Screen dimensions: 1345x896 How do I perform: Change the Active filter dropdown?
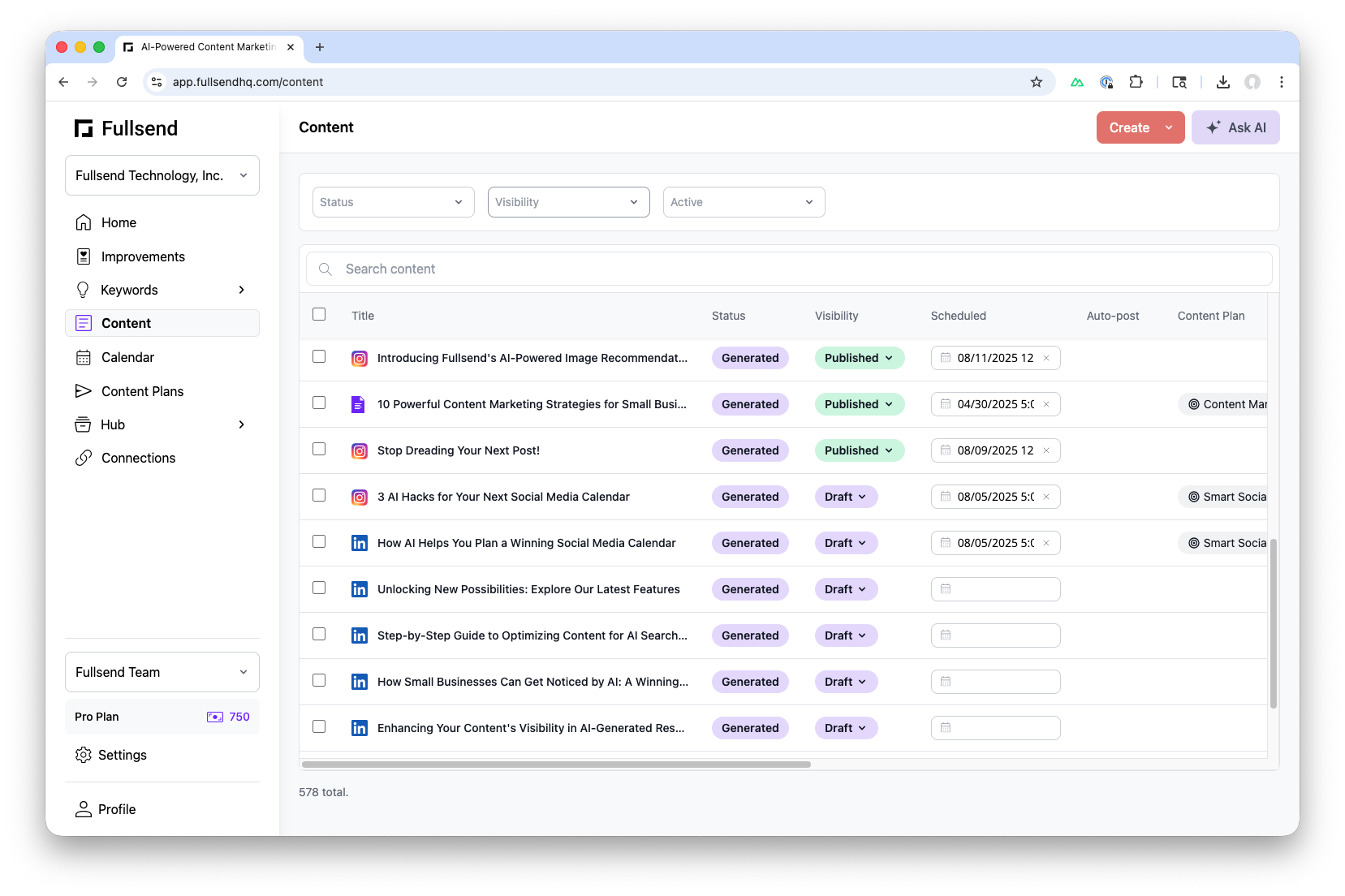click(x=743, y=202)
